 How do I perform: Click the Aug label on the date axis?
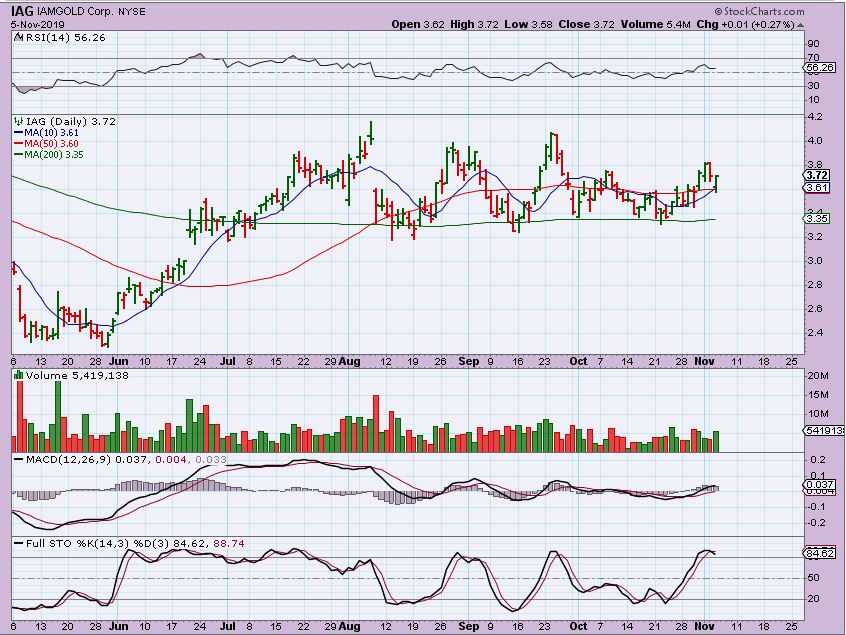click(x=348, y=359)
